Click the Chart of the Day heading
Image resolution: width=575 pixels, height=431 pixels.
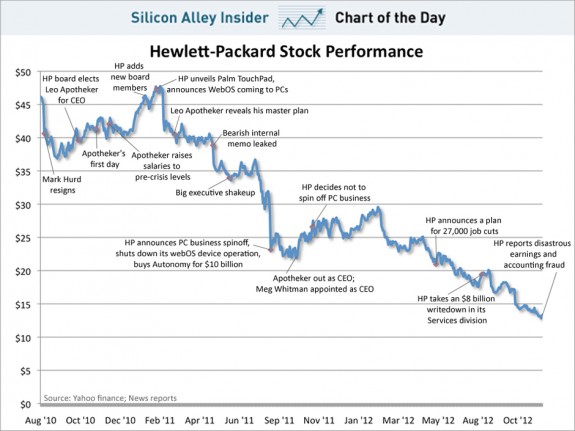(x=390, y=18)
